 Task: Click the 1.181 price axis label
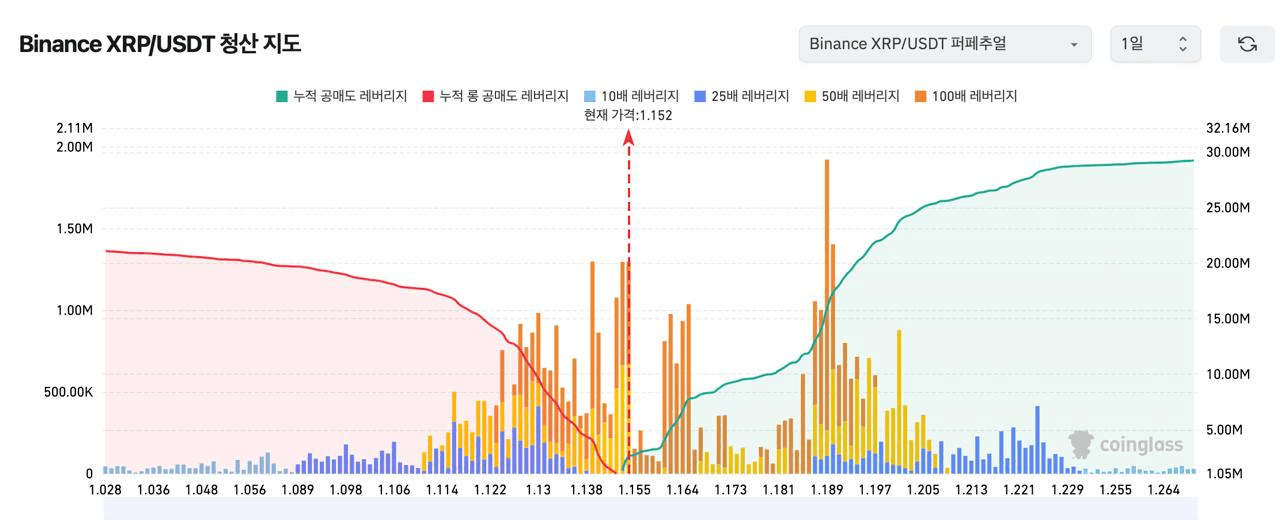pyautogui.click(x=778, y=490)
